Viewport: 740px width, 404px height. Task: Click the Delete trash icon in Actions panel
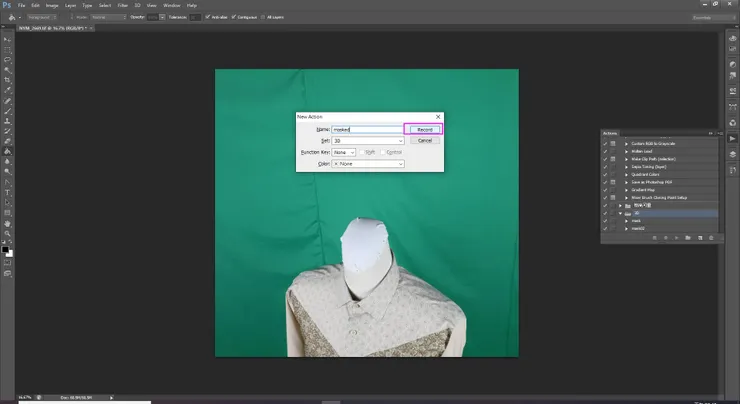click(711, 238)
